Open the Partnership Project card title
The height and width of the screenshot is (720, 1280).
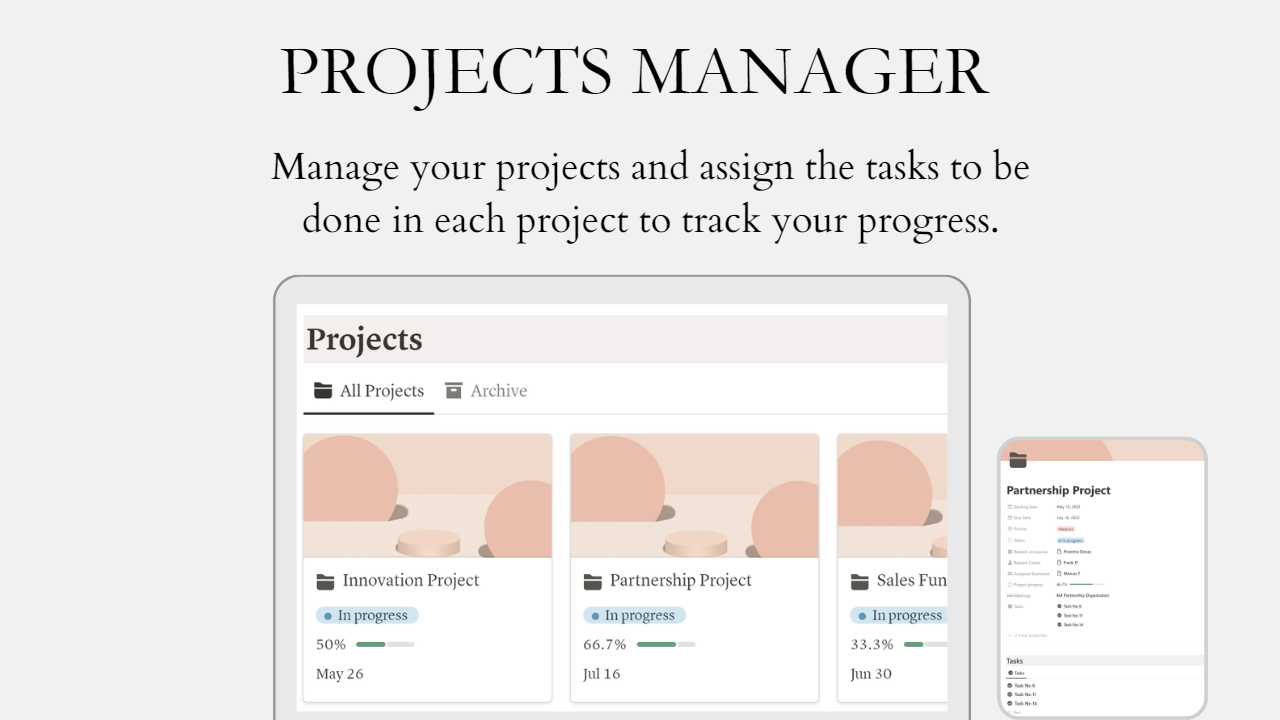[680, 580]
